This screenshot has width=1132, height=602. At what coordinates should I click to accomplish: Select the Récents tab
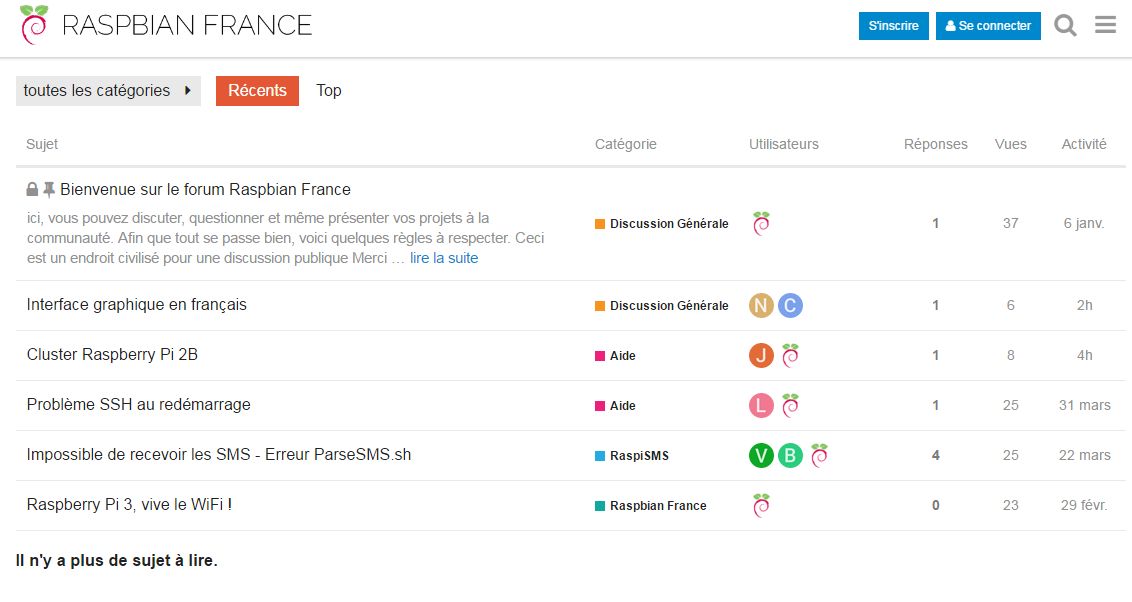pyautogui.click(x=257, y=91)
